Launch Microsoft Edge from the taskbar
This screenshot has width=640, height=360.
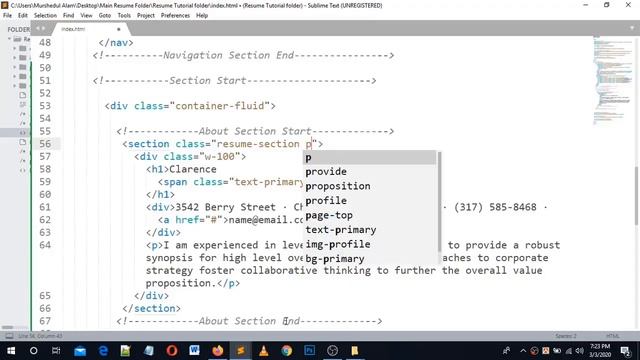point(103,351)
